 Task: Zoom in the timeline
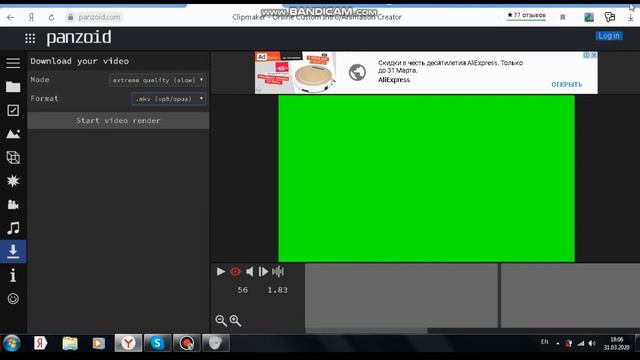click(236, 320)
